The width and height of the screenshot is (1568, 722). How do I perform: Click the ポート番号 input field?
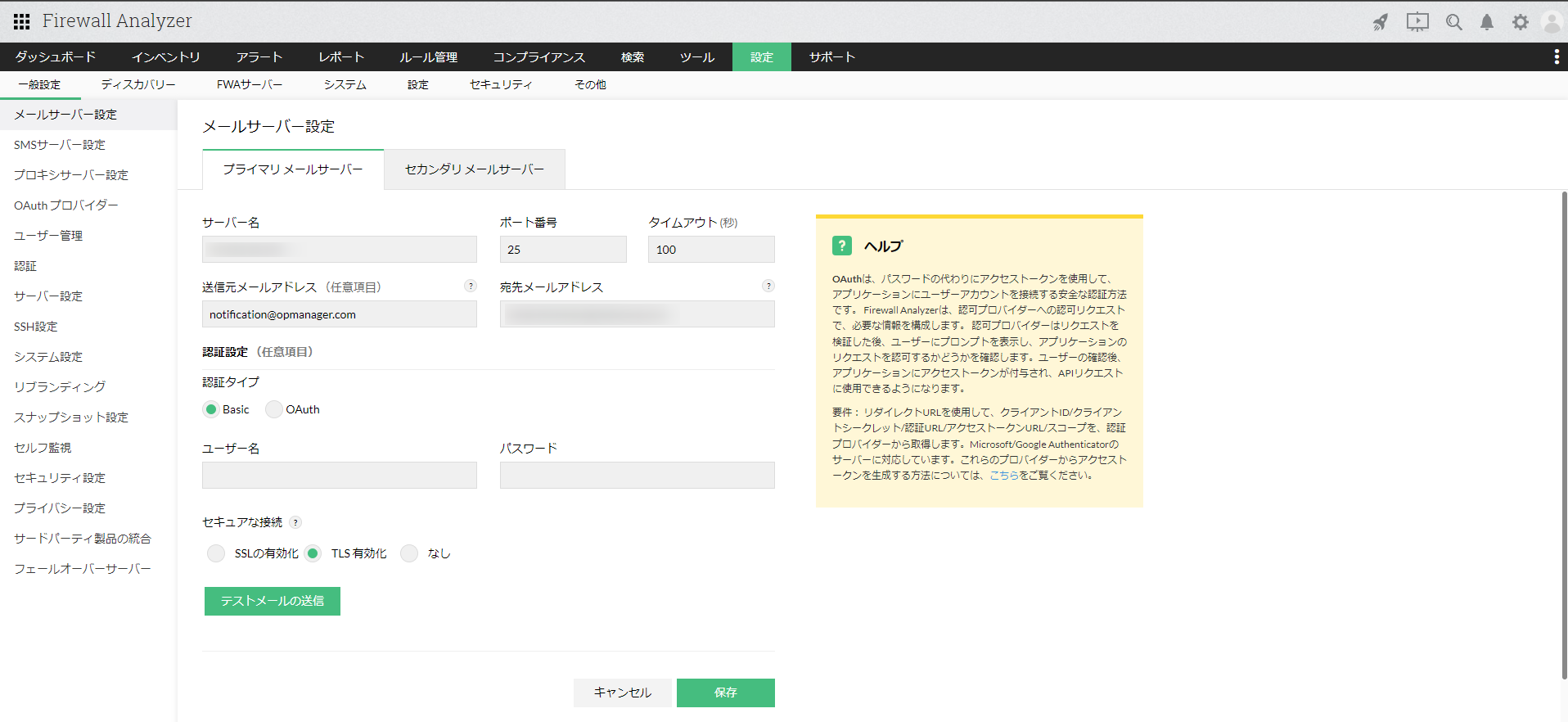[563, 250]
